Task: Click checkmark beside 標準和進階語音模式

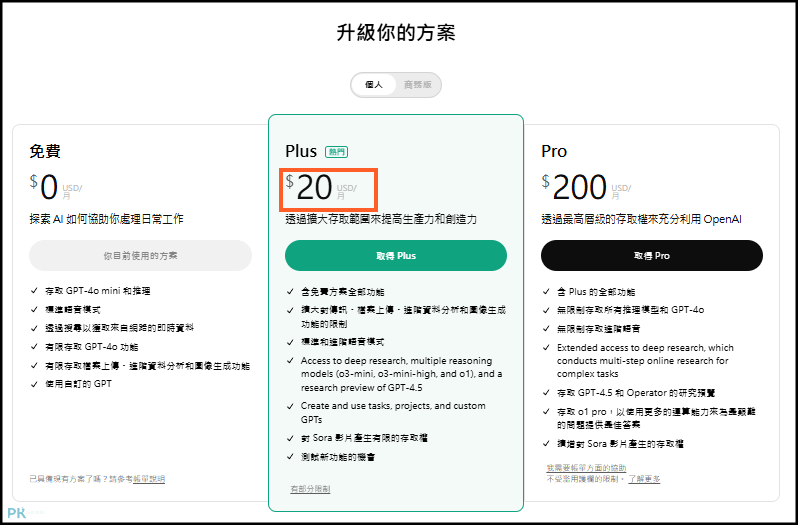Action: click(290, 342)
